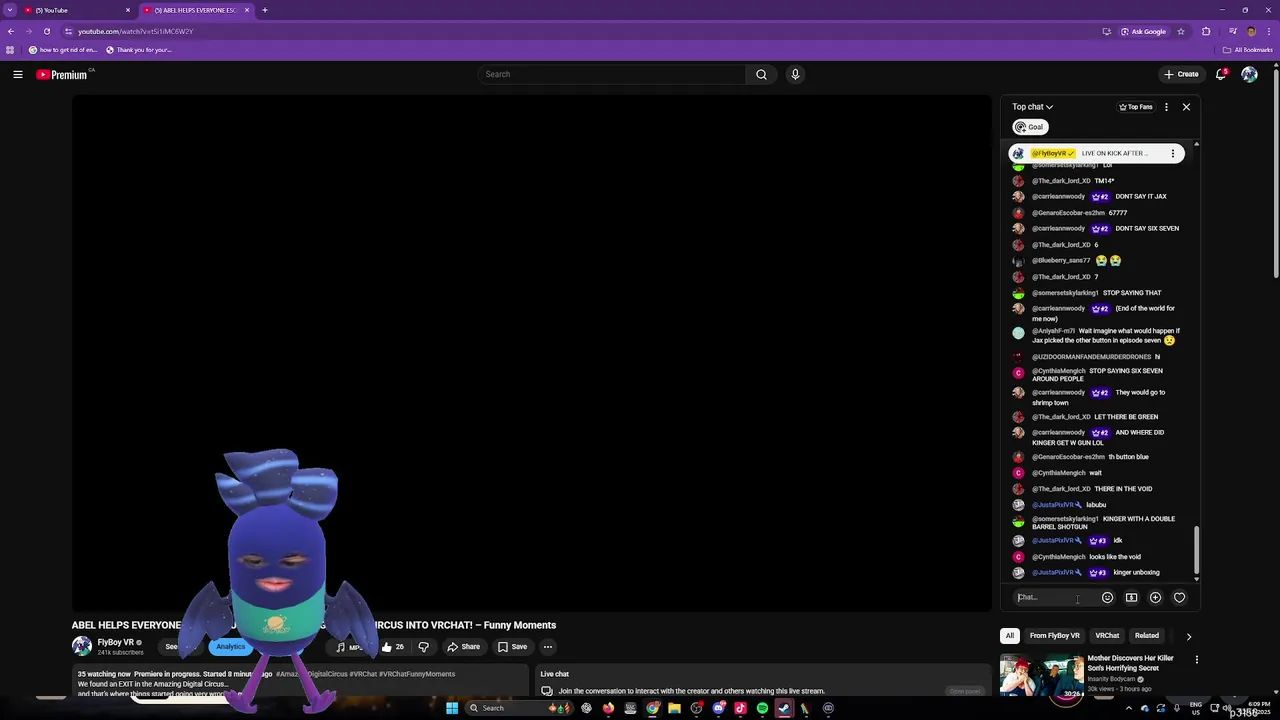The height and width of the screenshot is (720, 1280).
Task: Bookmark this page with star icon
Action: click(x=1181, y=31)
